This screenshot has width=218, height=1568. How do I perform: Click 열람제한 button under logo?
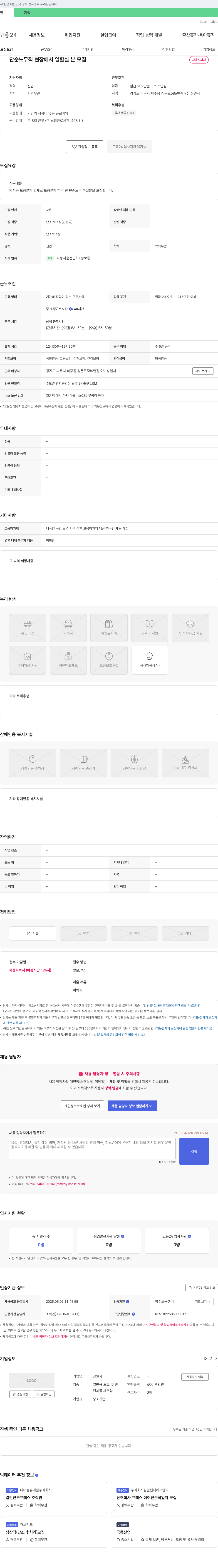click(44, 1394)
